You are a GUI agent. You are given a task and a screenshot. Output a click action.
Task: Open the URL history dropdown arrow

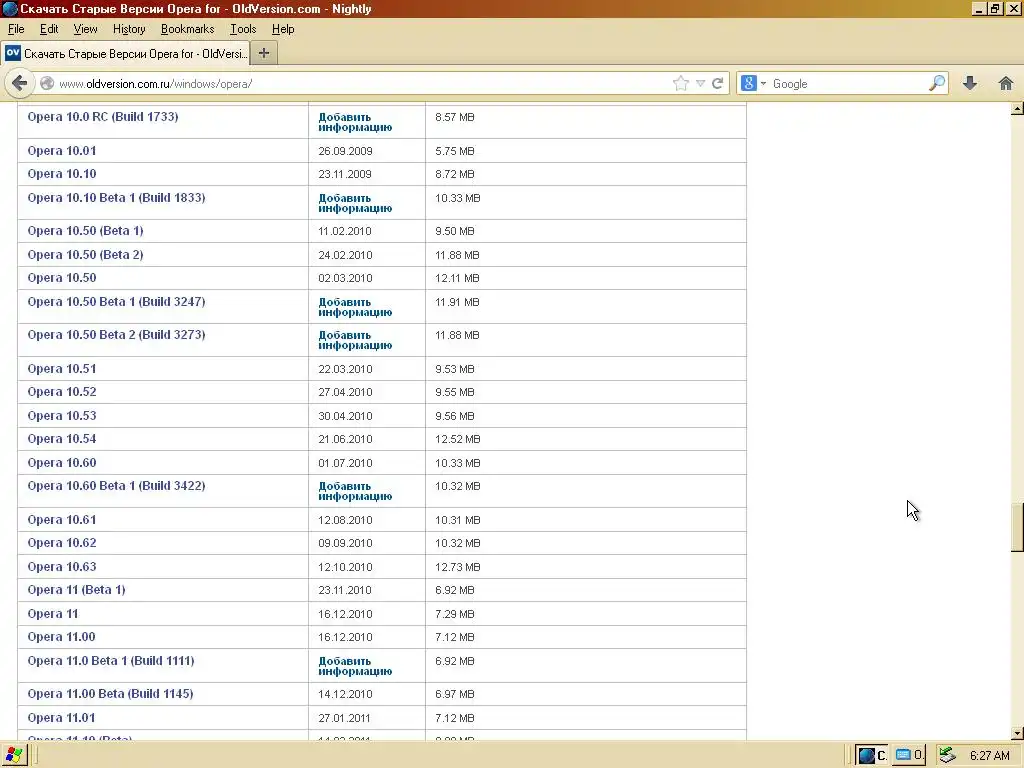tap(700, 84)
